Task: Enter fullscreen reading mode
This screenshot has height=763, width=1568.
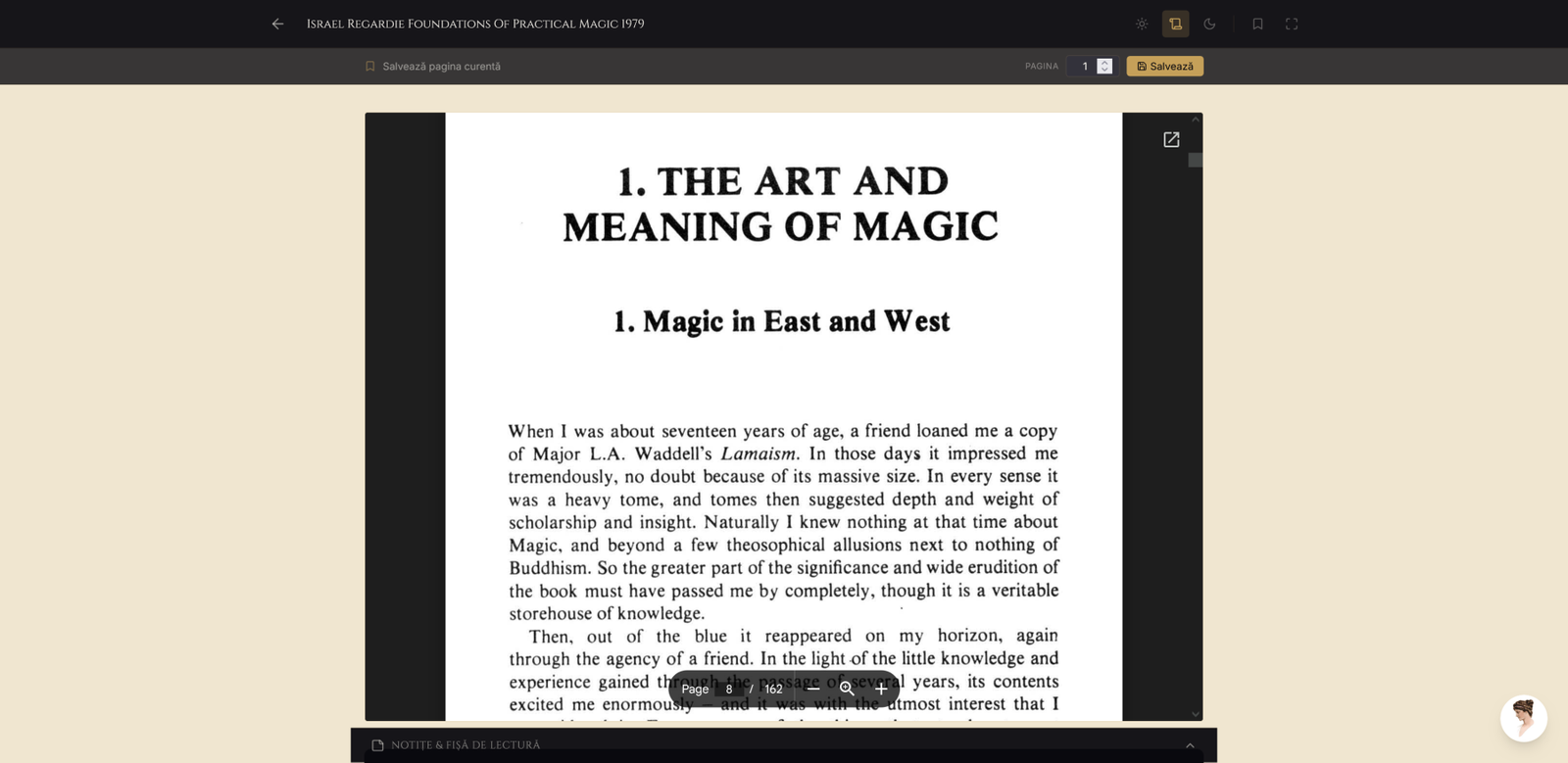Action: pyautogui.click(x=1292, y=24)
